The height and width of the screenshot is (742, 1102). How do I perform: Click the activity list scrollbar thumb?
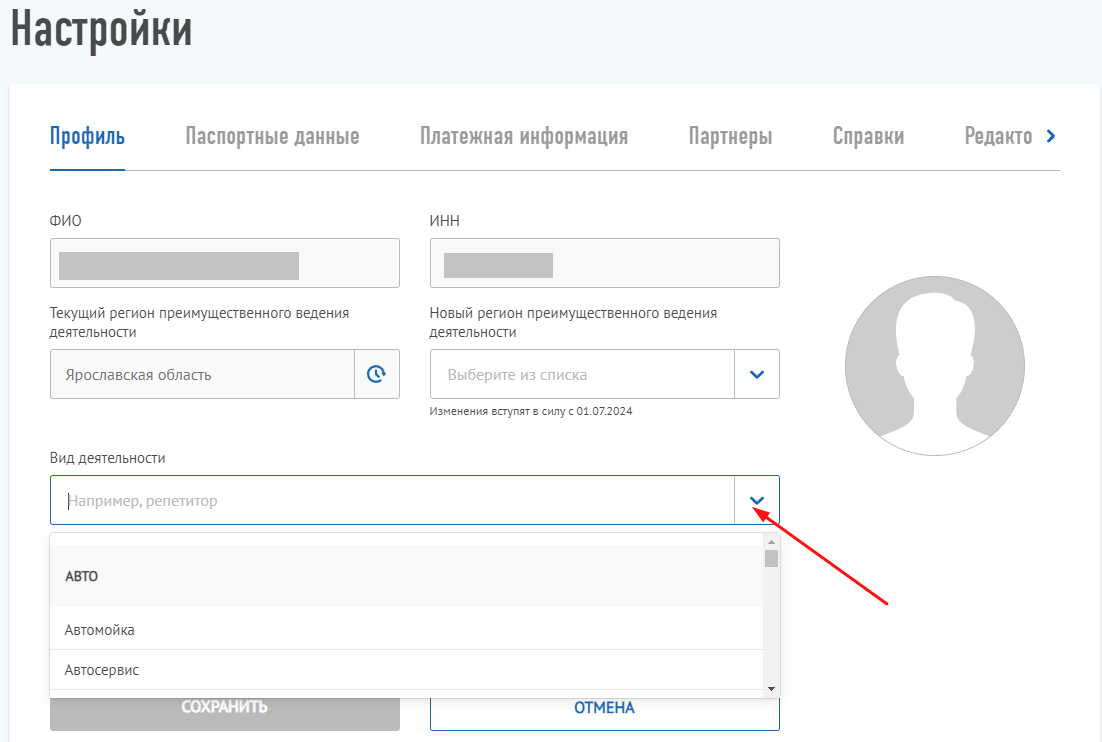[x=771, y=558]
